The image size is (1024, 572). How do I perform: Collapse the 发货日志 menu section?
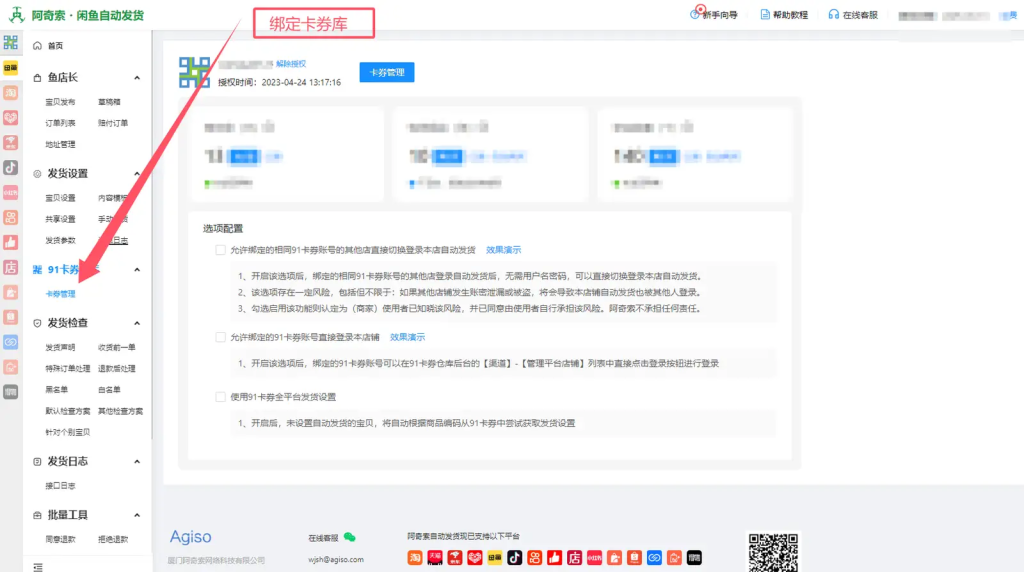point(137,462)
